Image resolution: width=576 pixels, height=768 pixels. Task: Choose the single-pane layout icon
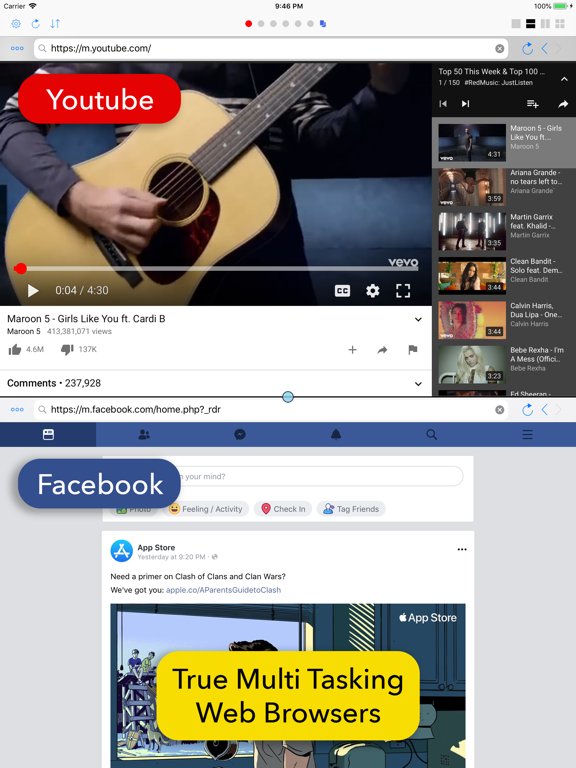pos(516,24)
